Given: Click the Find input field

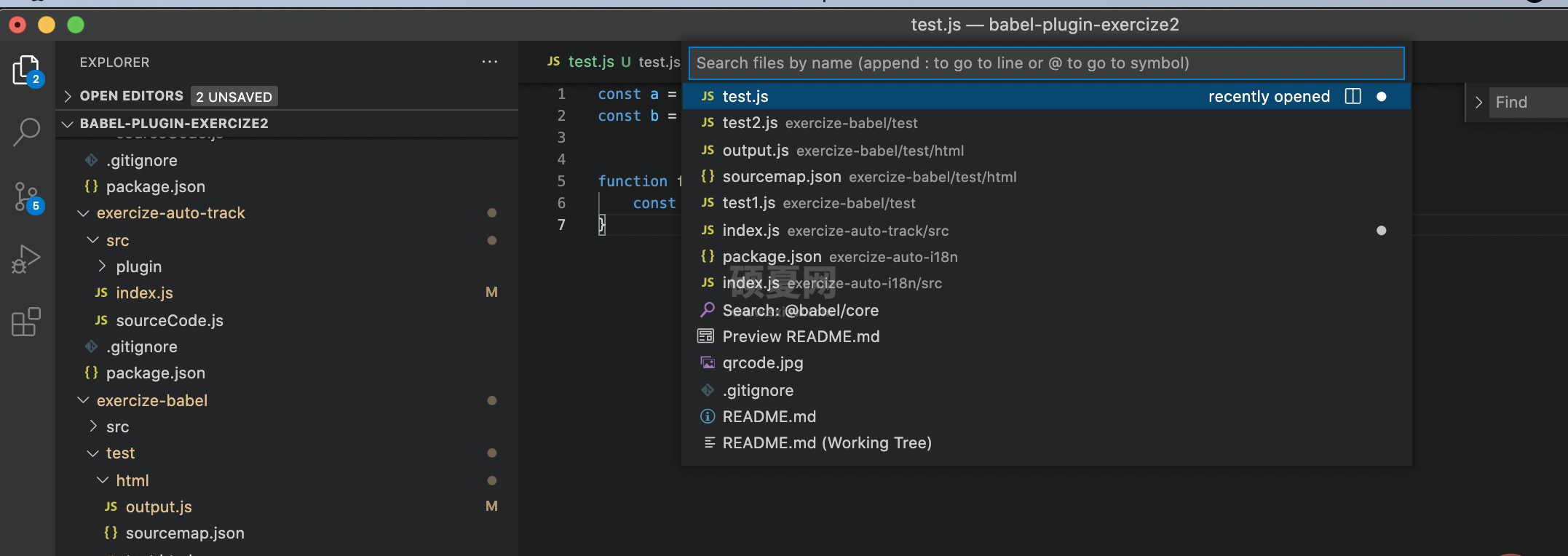Looking at the screenshot, I should 1529,103.
